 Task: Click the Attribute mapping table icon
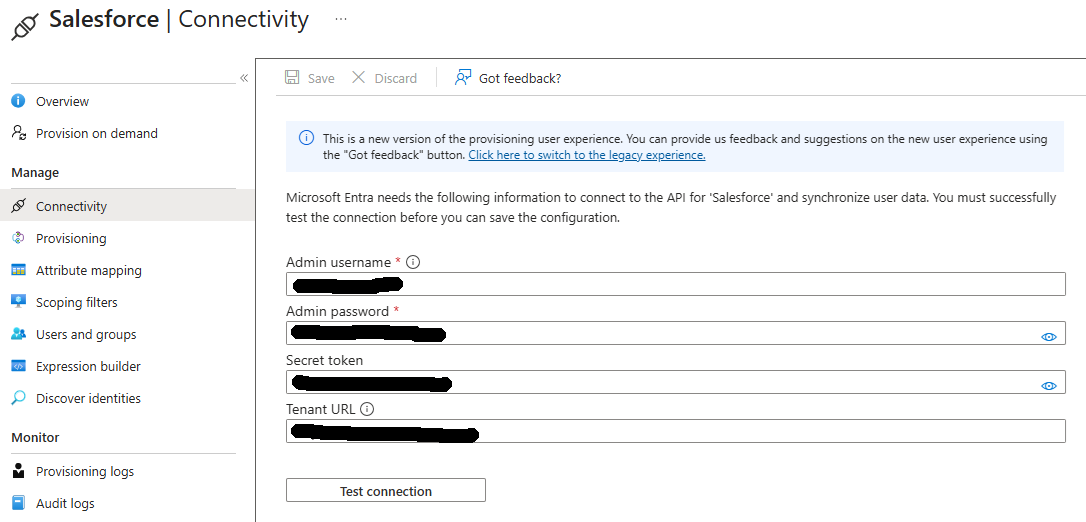(x=18, y=270)
